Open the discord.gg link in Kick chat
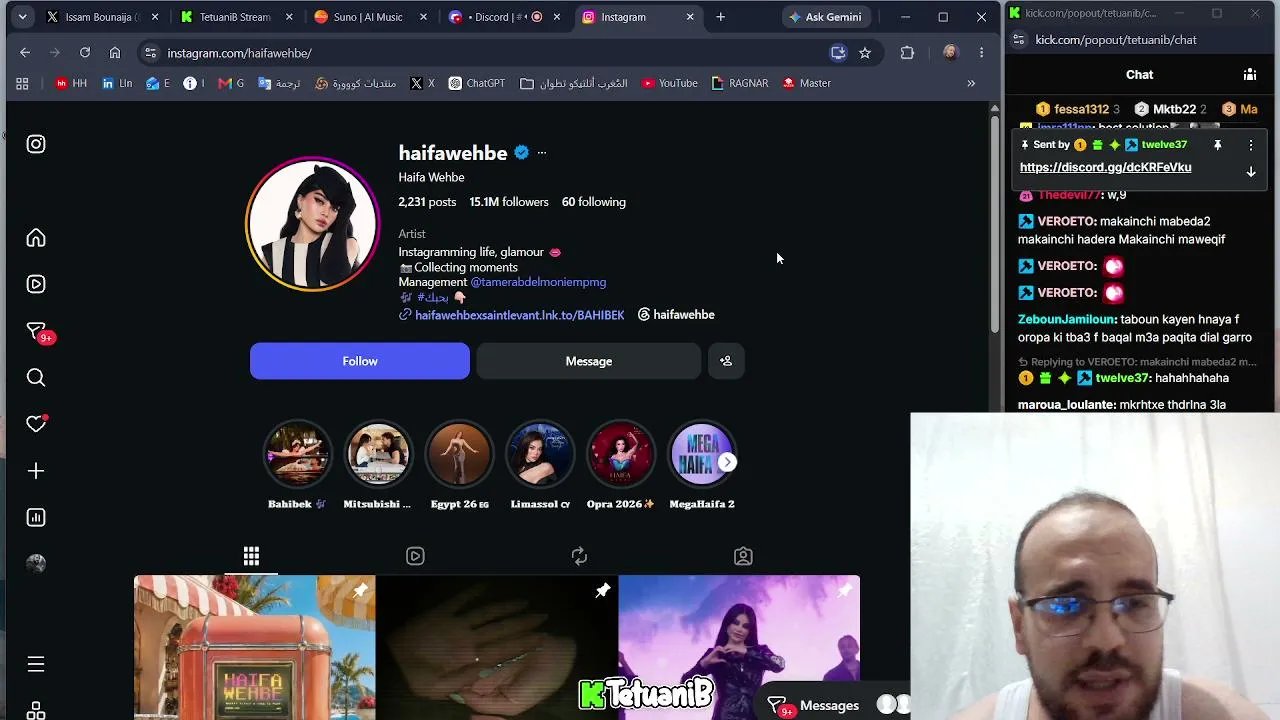Image resolution: width=1280 pixels, height=720 pixels. (x=1105, y=168)
